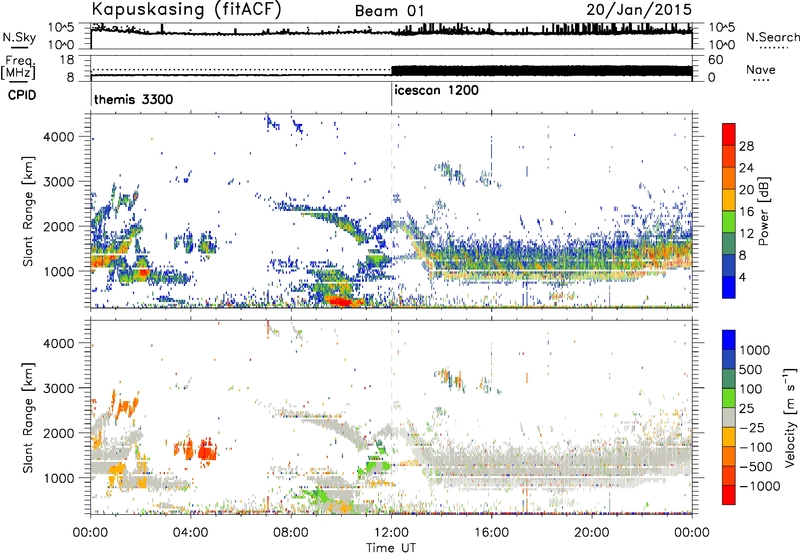This screenshot has height=554, width=800.
Task: Click the '16:00' time axis tick label
Action: [491, 533]
